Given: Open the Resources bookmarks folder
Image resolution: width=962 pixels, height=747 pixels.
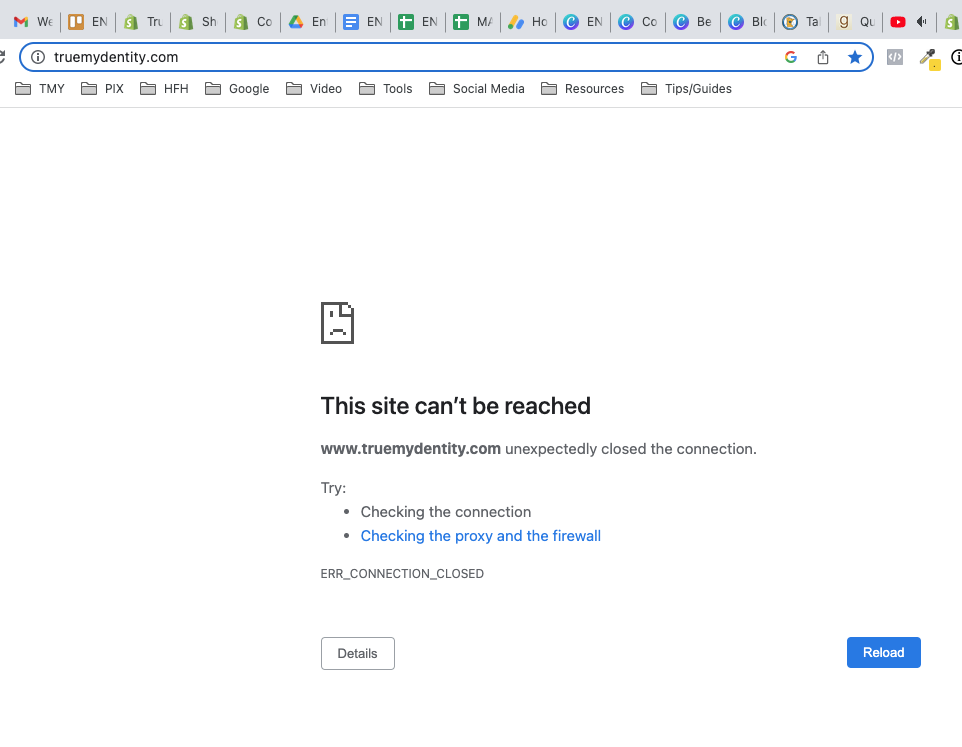Looking at the screenshot, I should (x=582, y=89).
